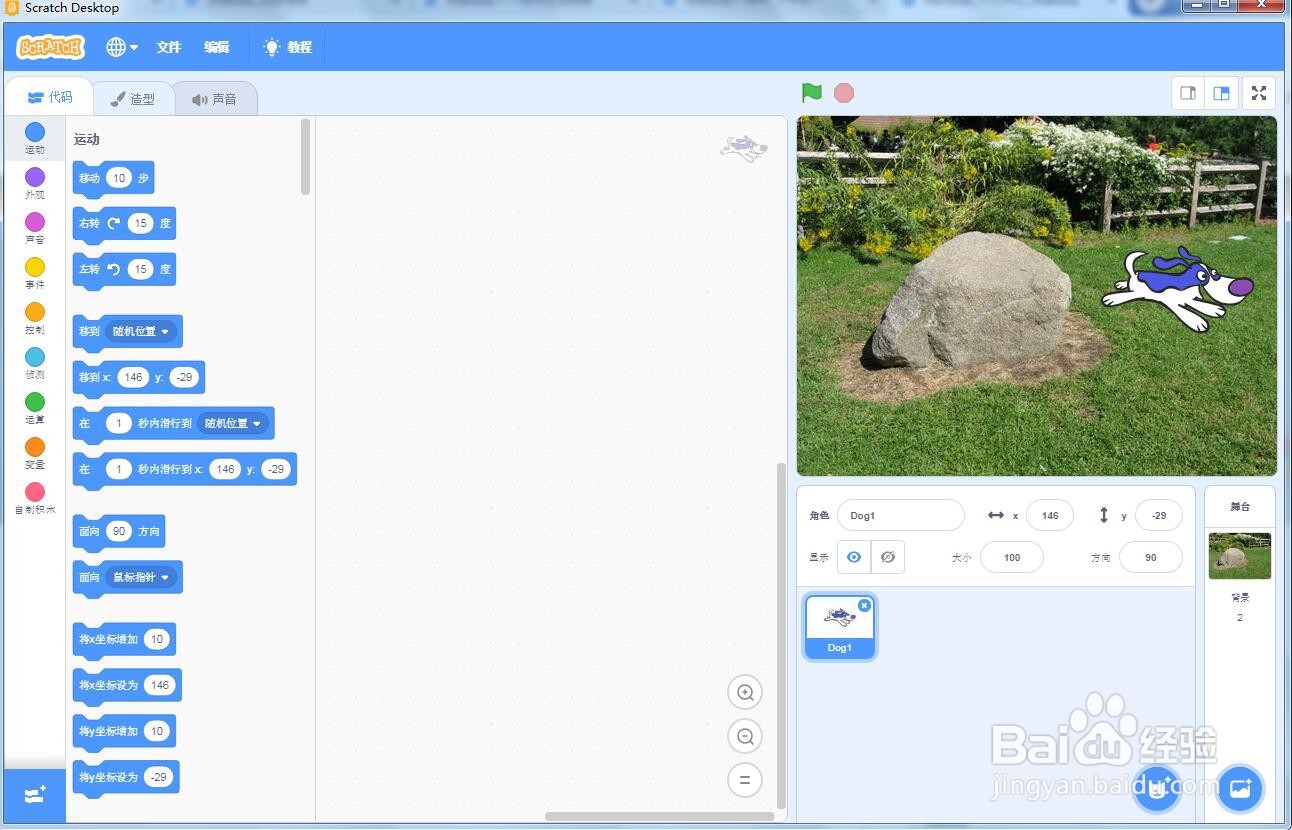Click the choose a sprite button
Image resolution: width=1292 pixels, height=830 pixels.
pos(1157,788)
